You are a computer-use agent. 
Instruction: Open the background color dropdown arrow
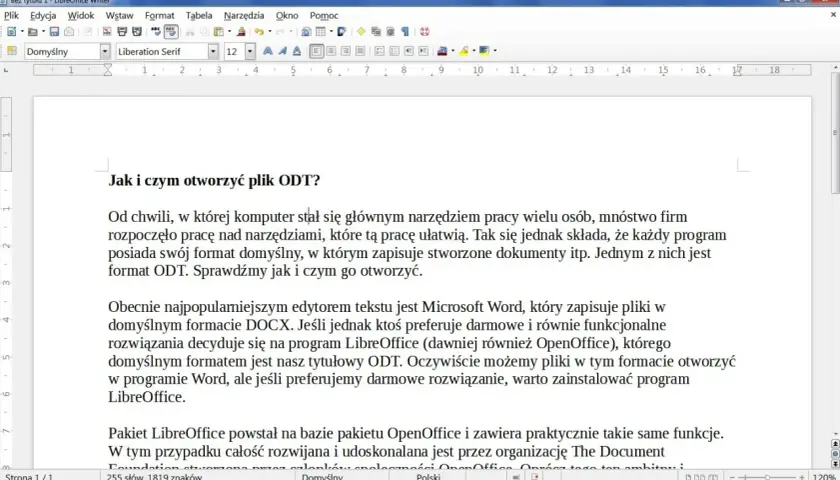(x=494, y=51)
